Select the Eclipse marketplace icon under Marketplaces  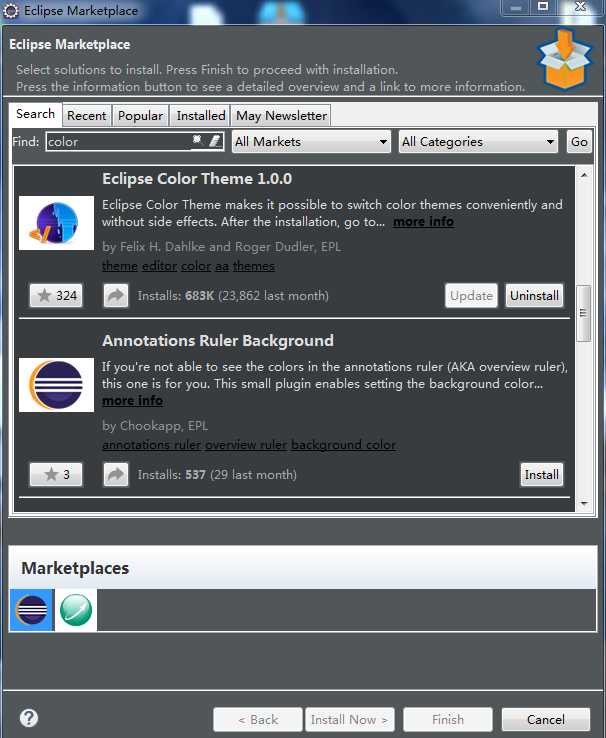click(x=32, y=610)
